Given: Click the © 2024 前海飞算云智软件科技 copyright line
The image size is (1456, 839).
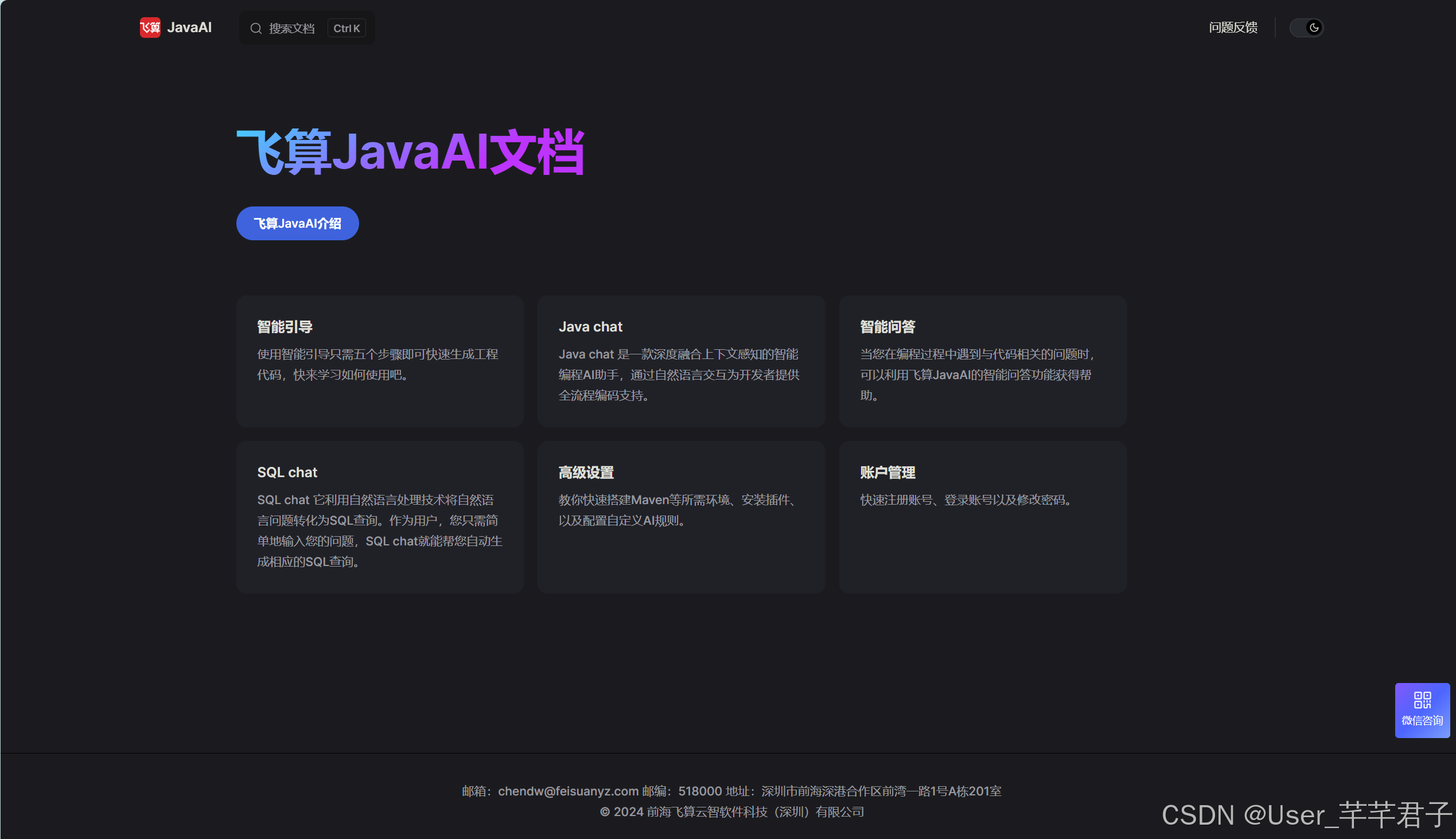Looking at the screenshot, I should pos(731,812).
